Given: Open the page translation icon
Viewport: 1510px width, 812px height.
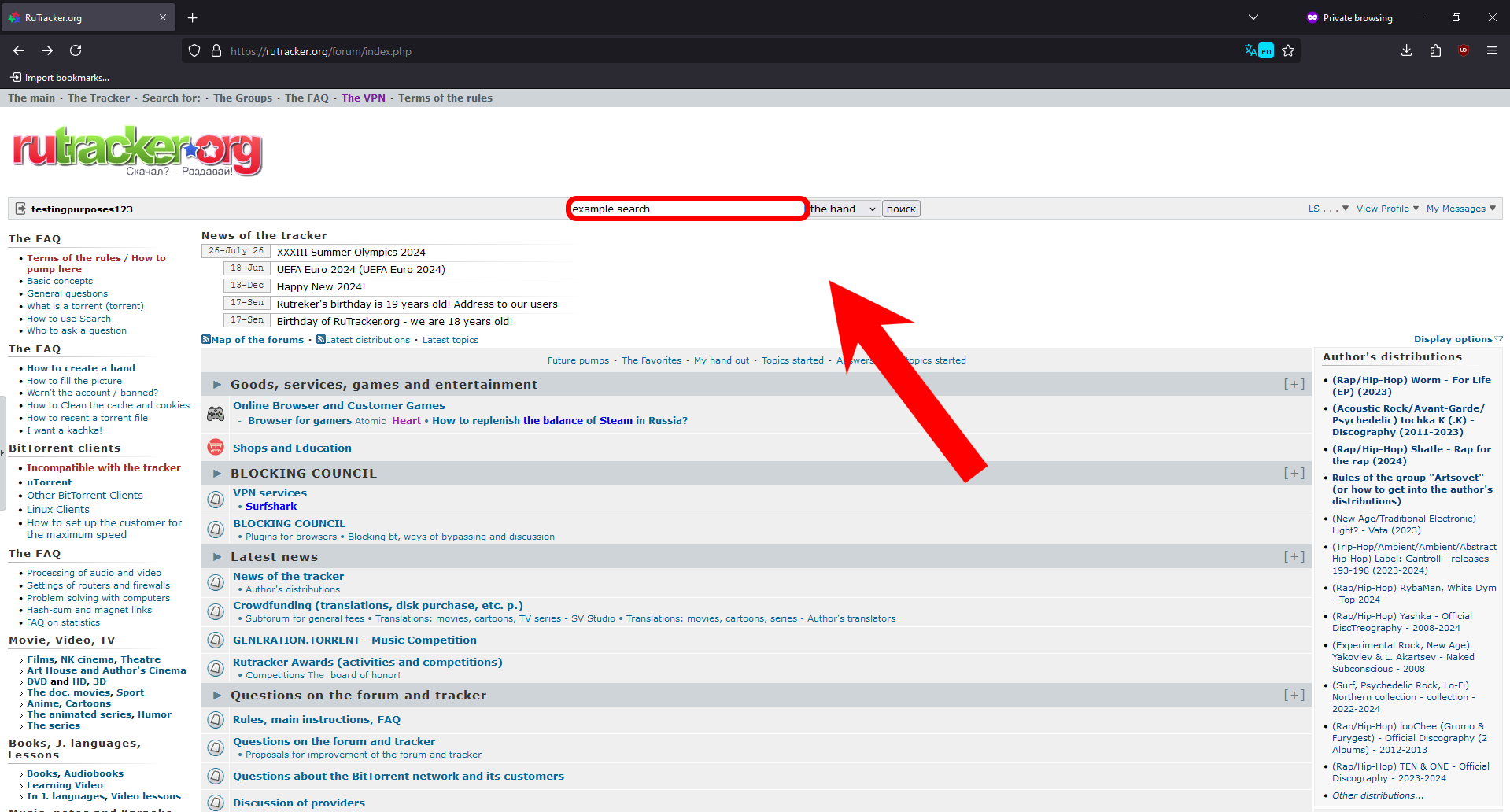Looking at the screenshot, I should tap(1258, 50).
